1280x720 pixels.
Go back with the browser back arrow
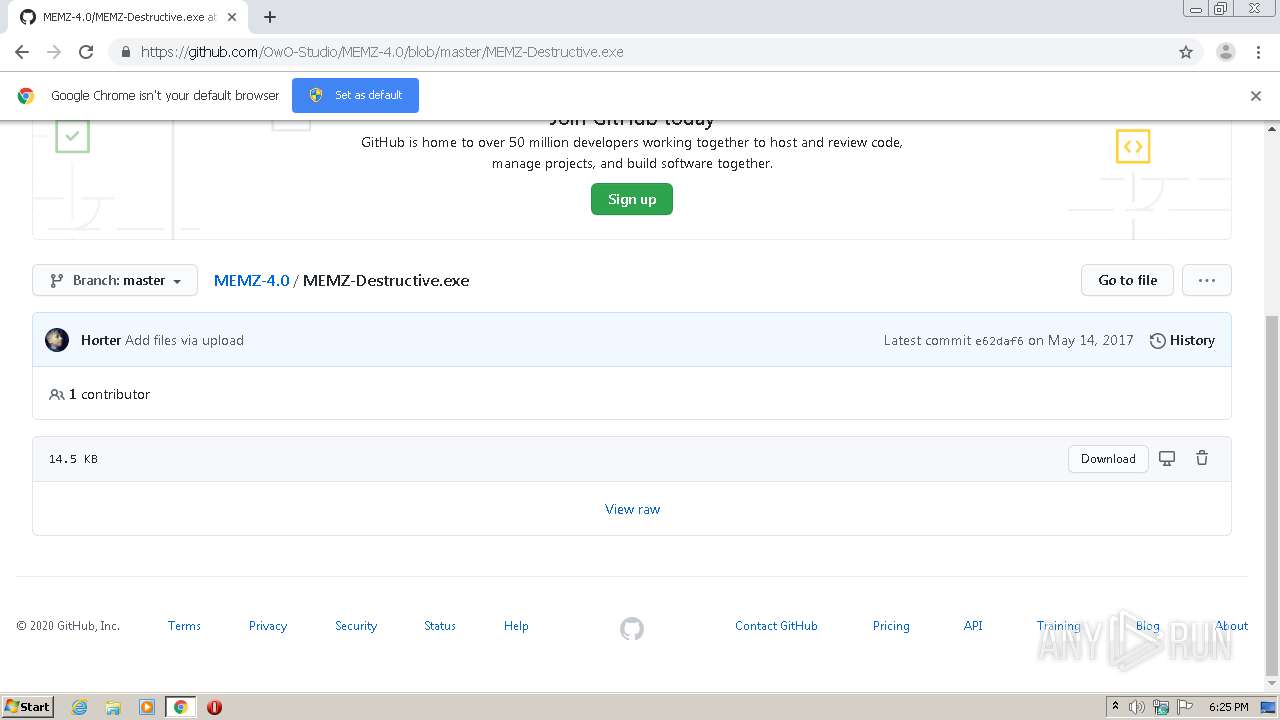click(22, 52)
